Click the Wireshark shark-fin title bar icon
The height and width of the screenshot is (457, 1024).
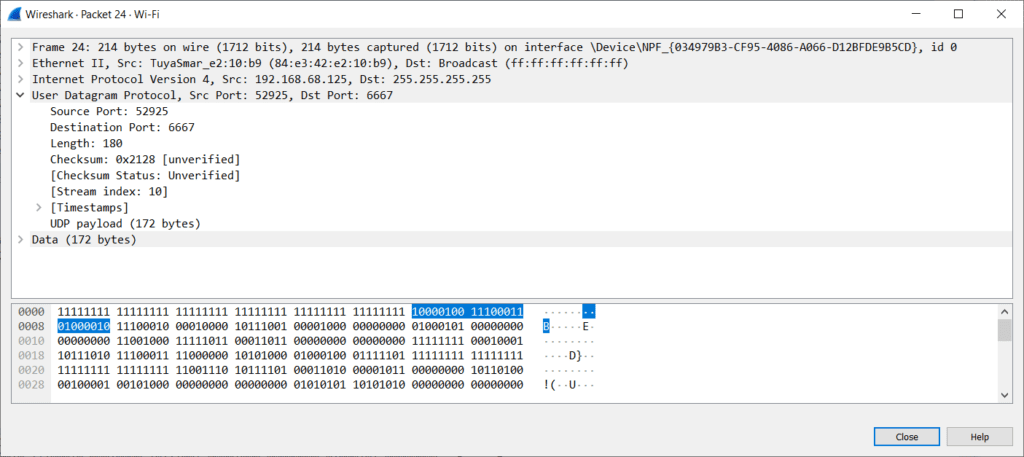coord(14,14)
